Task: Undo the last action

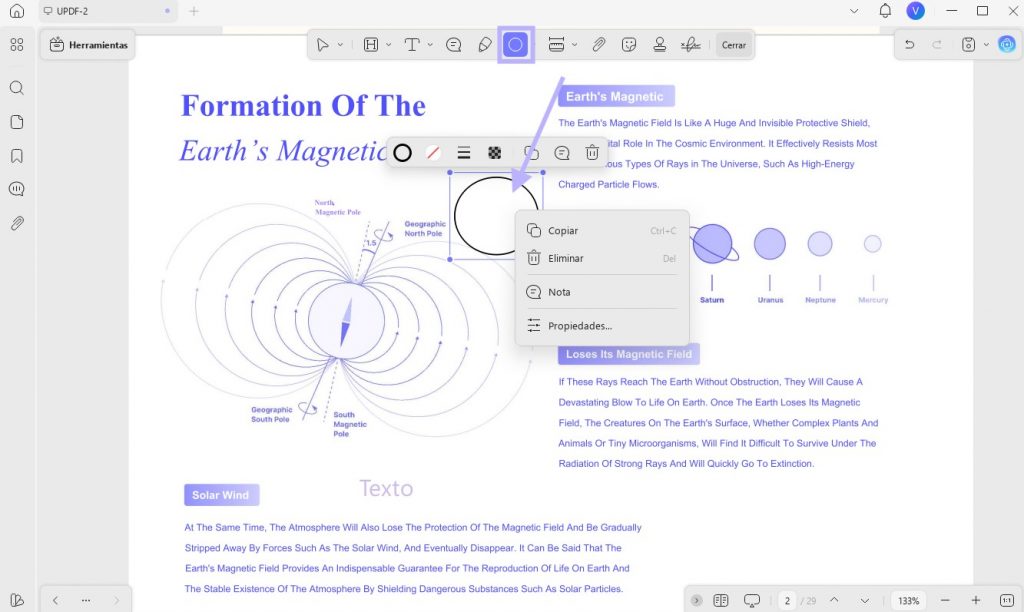Action: tap(909, 44)
